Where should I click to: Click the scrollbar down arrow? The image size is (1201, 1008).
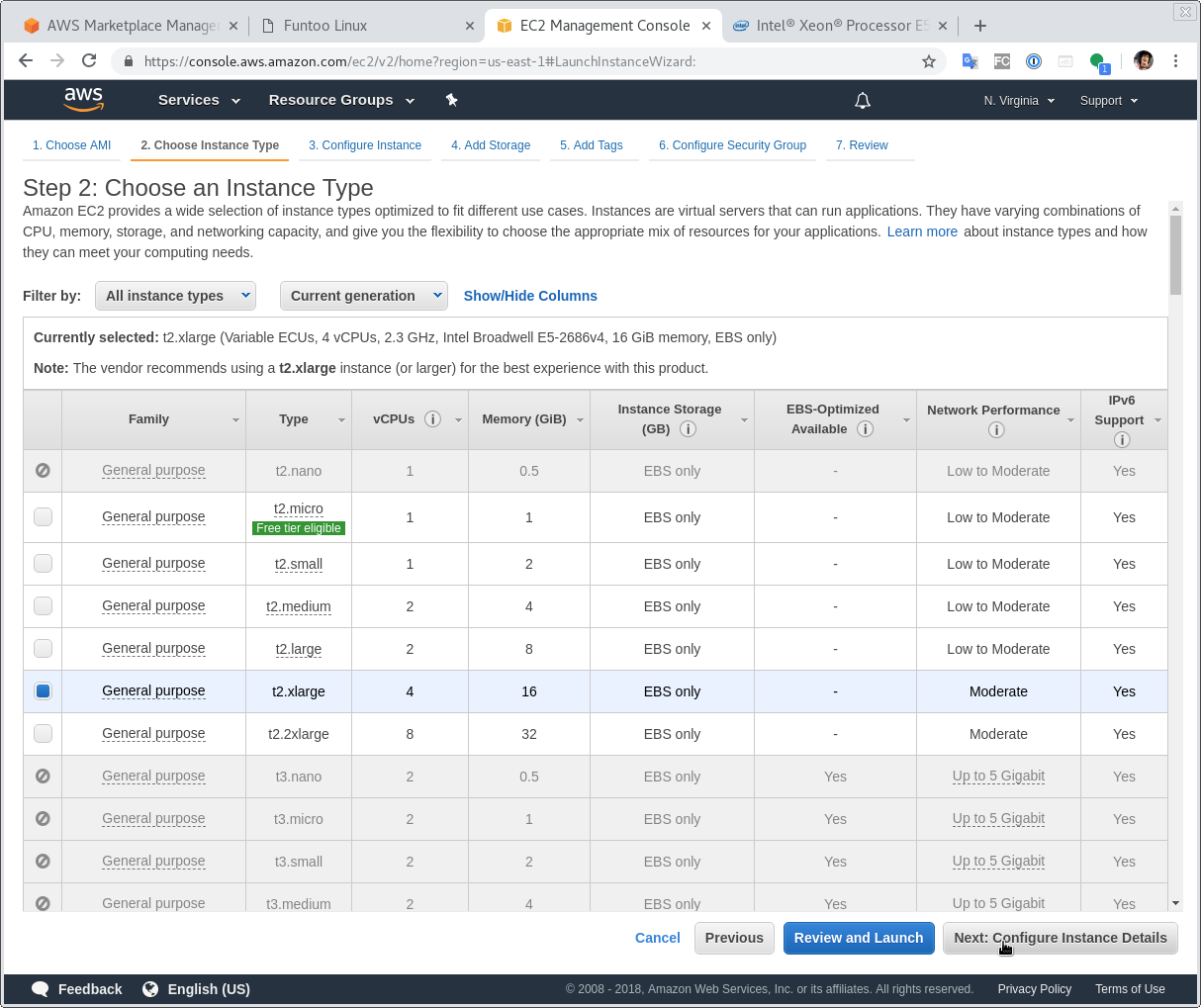[1175, 903]
